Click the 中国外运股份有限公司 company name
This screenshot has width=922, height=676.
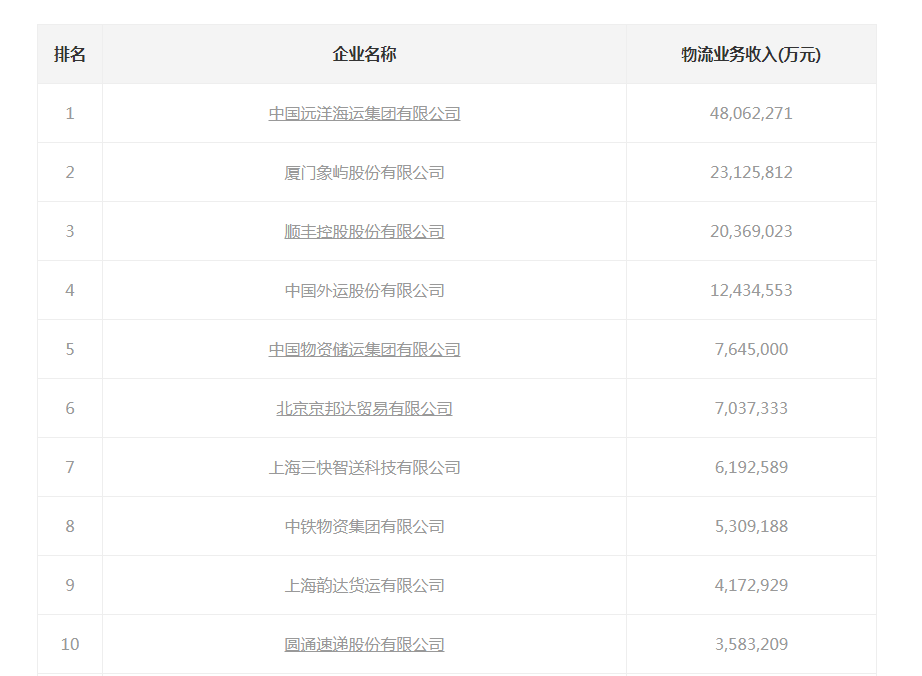pos(364,291)
